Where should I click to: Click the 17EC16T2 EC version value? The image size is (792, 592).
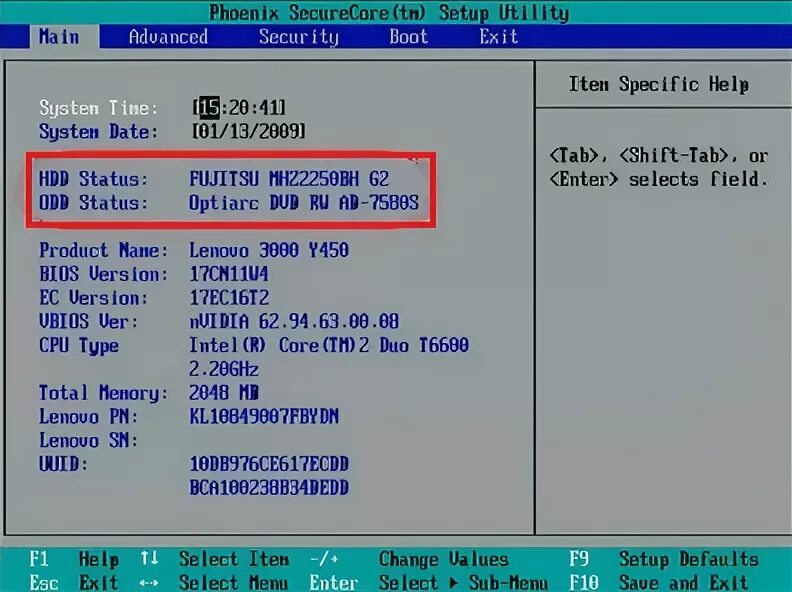pyautogui.click(x=229, y=298)
